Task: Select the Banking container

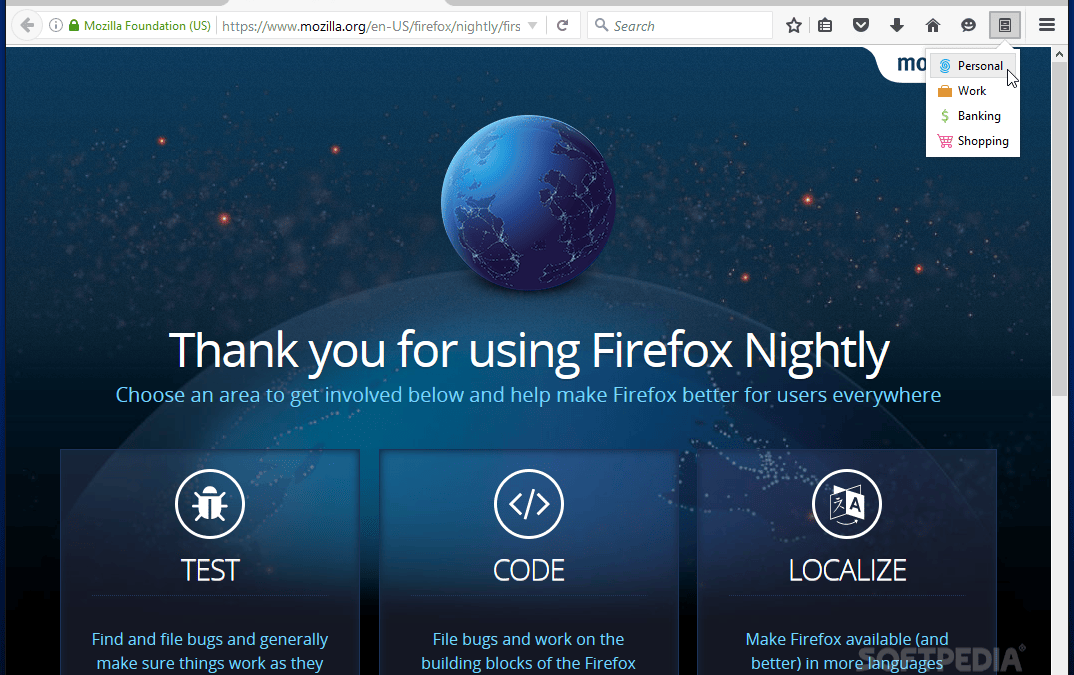Action: [x=973, y=116]
